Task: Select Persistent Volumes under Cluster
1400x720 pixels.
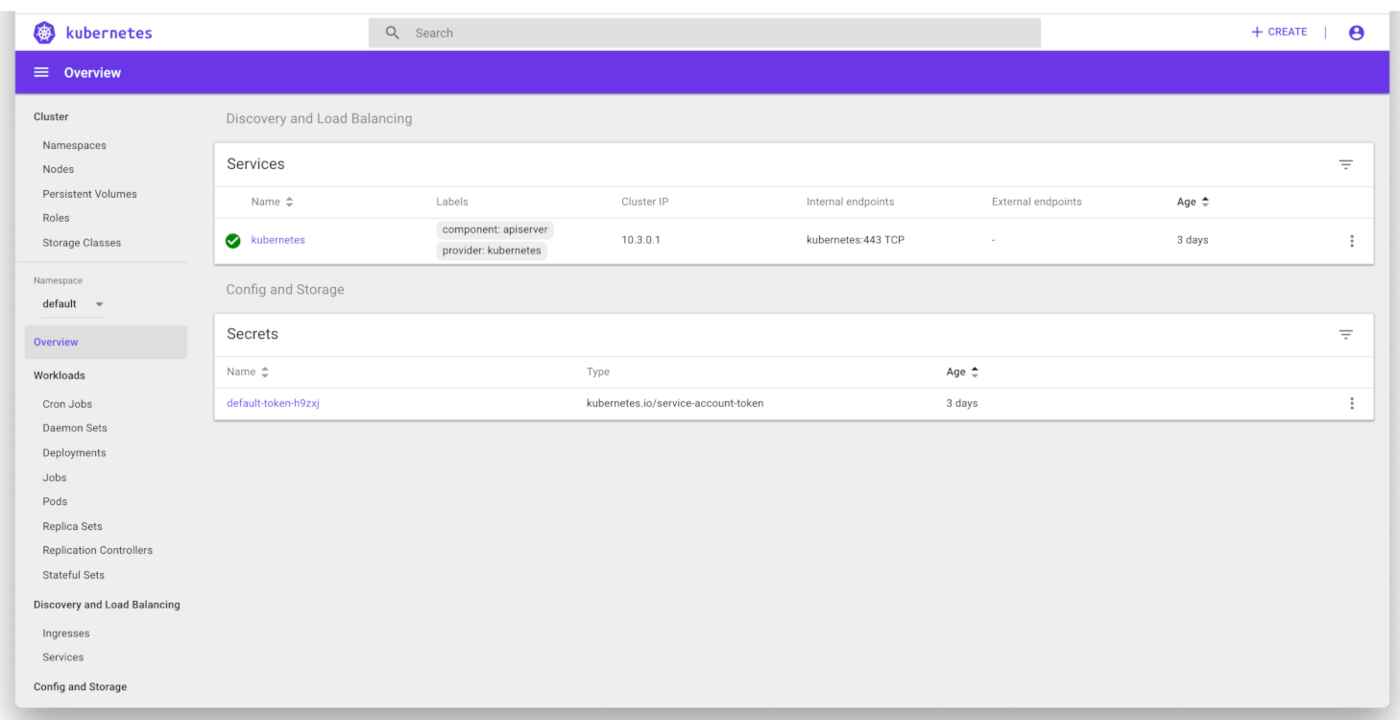Action: coord(88,193)
